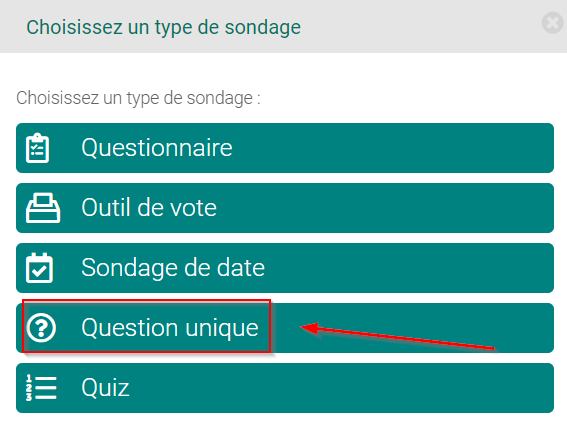Click the empty right side of the Quiz bar

[342, 388]
